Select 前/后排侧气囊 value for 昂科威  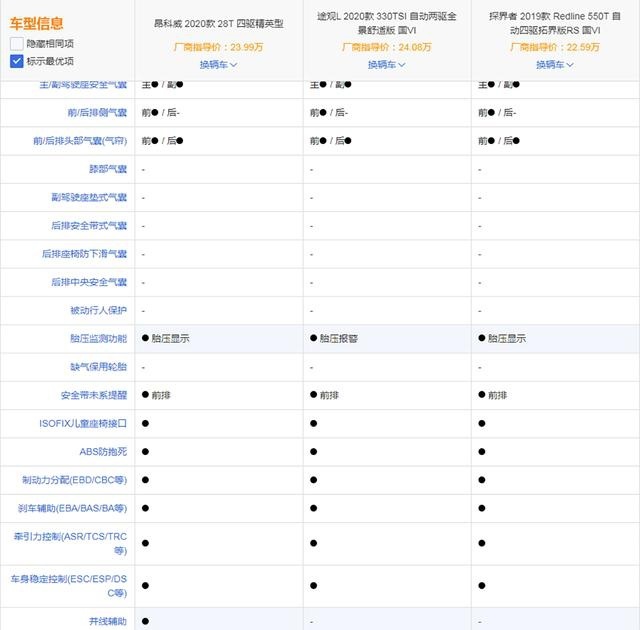(160, 113)
